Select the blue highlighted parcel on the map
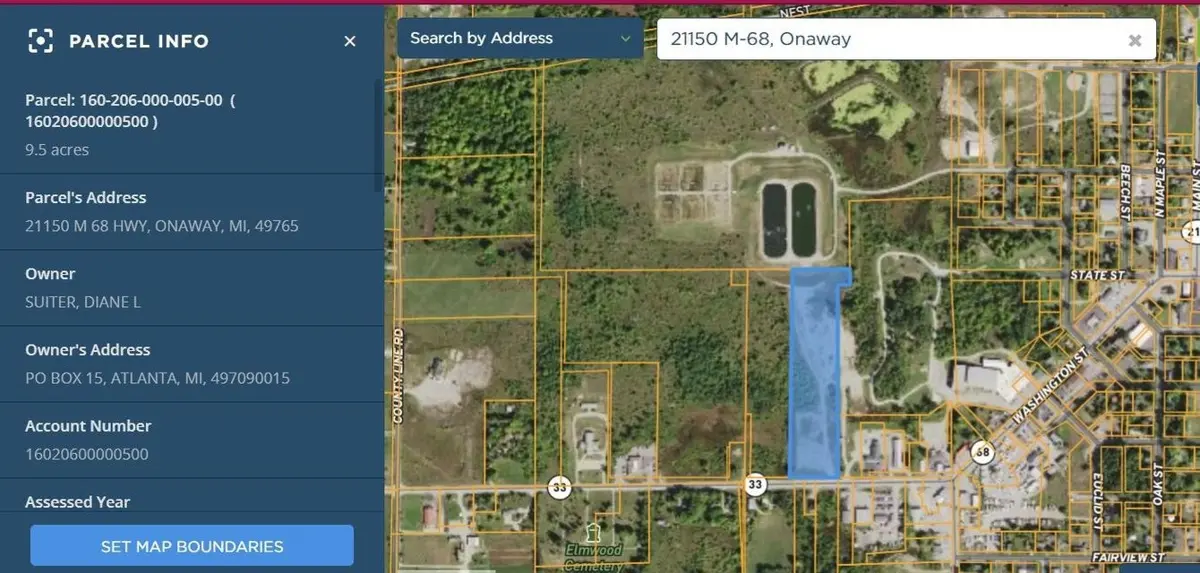The height and width of the screenshot is (573, 1200). pyautogui.click(x=815, y=380)
